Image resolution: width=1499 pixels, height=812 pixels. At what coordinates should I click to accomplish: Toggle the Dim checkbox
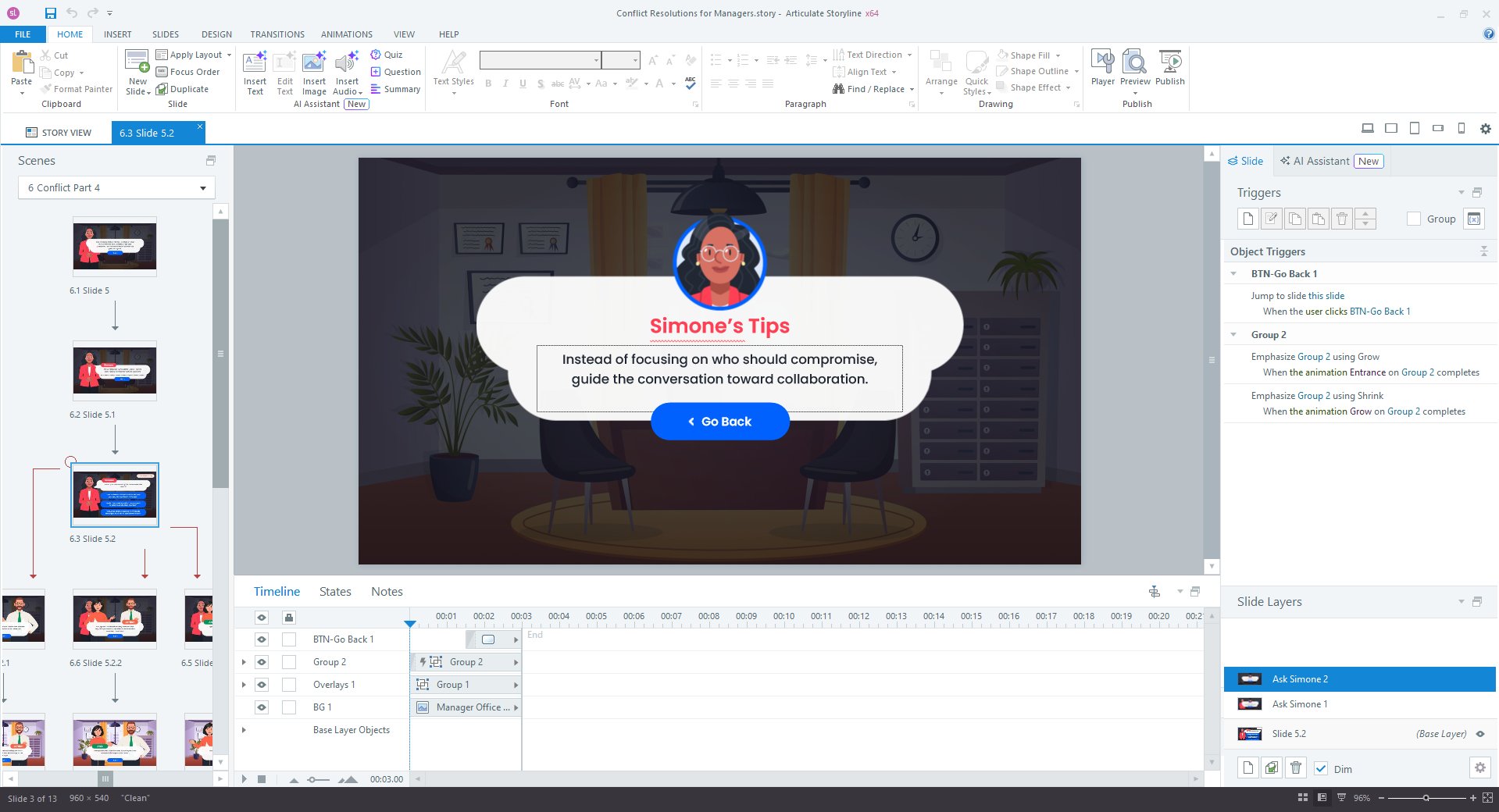1321,768
